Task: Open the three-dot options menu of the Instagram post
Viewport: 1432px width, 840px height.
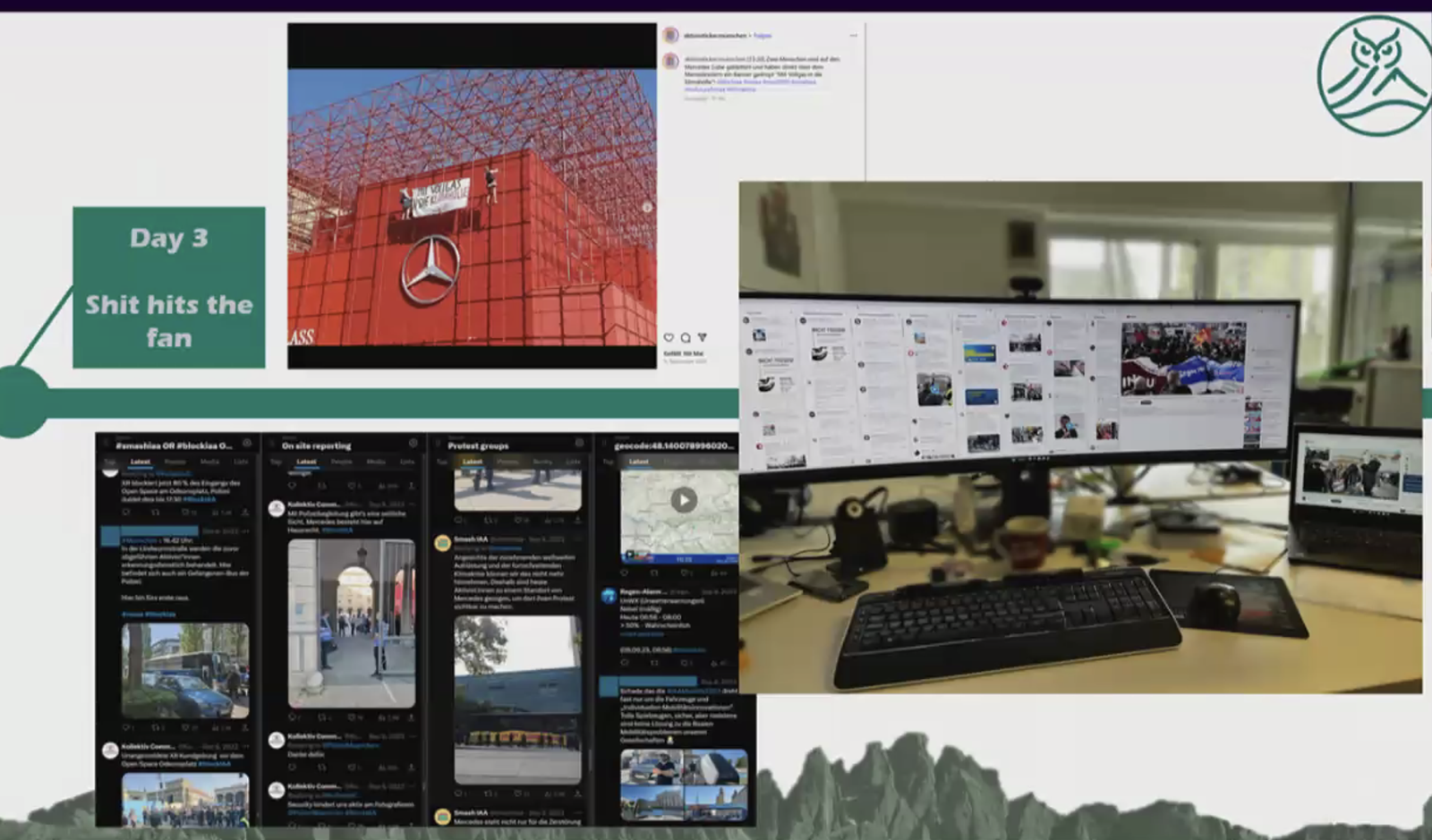Action: [853, 36]
